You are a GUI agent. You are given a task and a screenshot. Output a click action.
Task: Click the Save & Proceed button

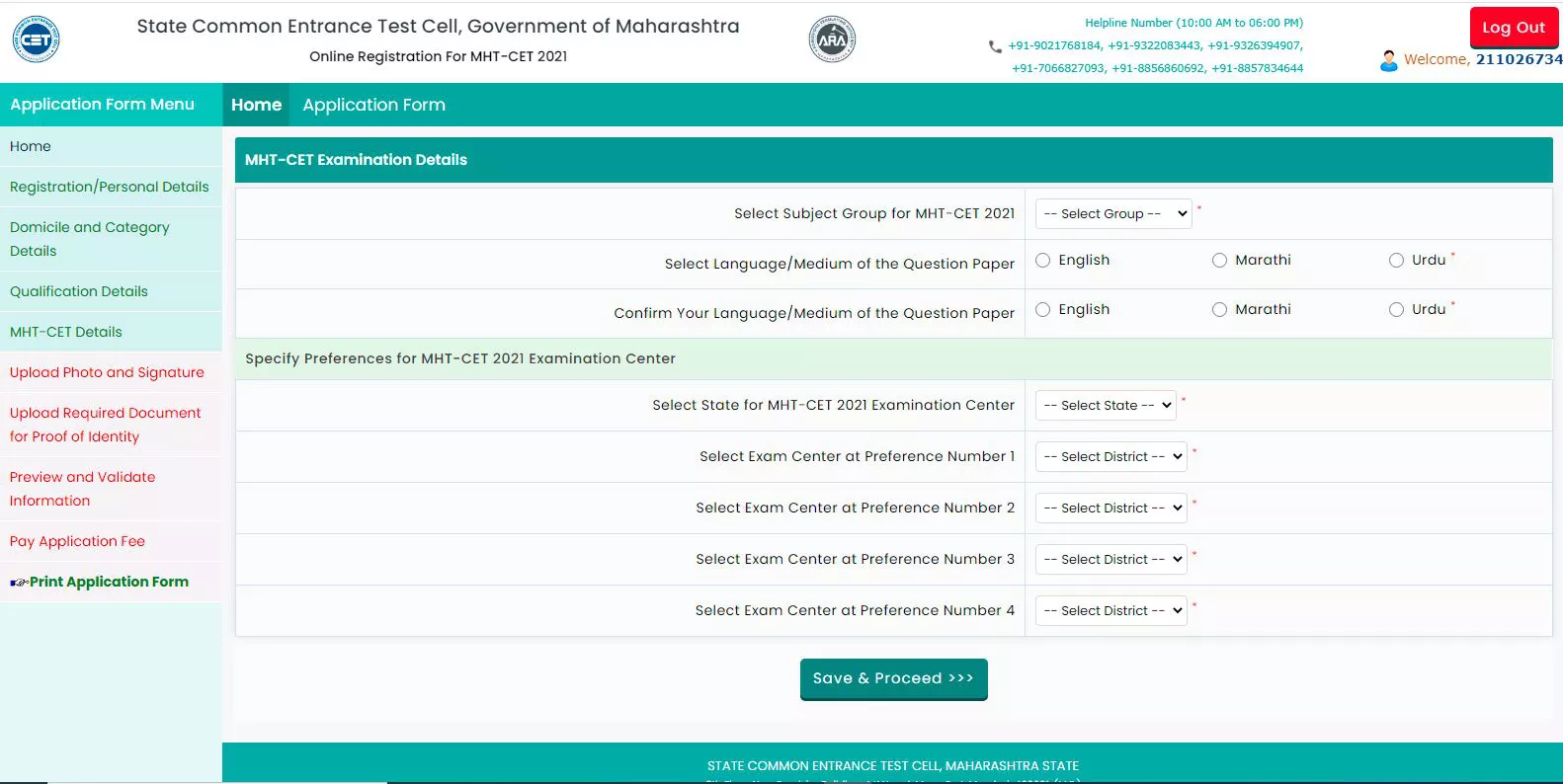pyautogui.click(x=893, y=678)
